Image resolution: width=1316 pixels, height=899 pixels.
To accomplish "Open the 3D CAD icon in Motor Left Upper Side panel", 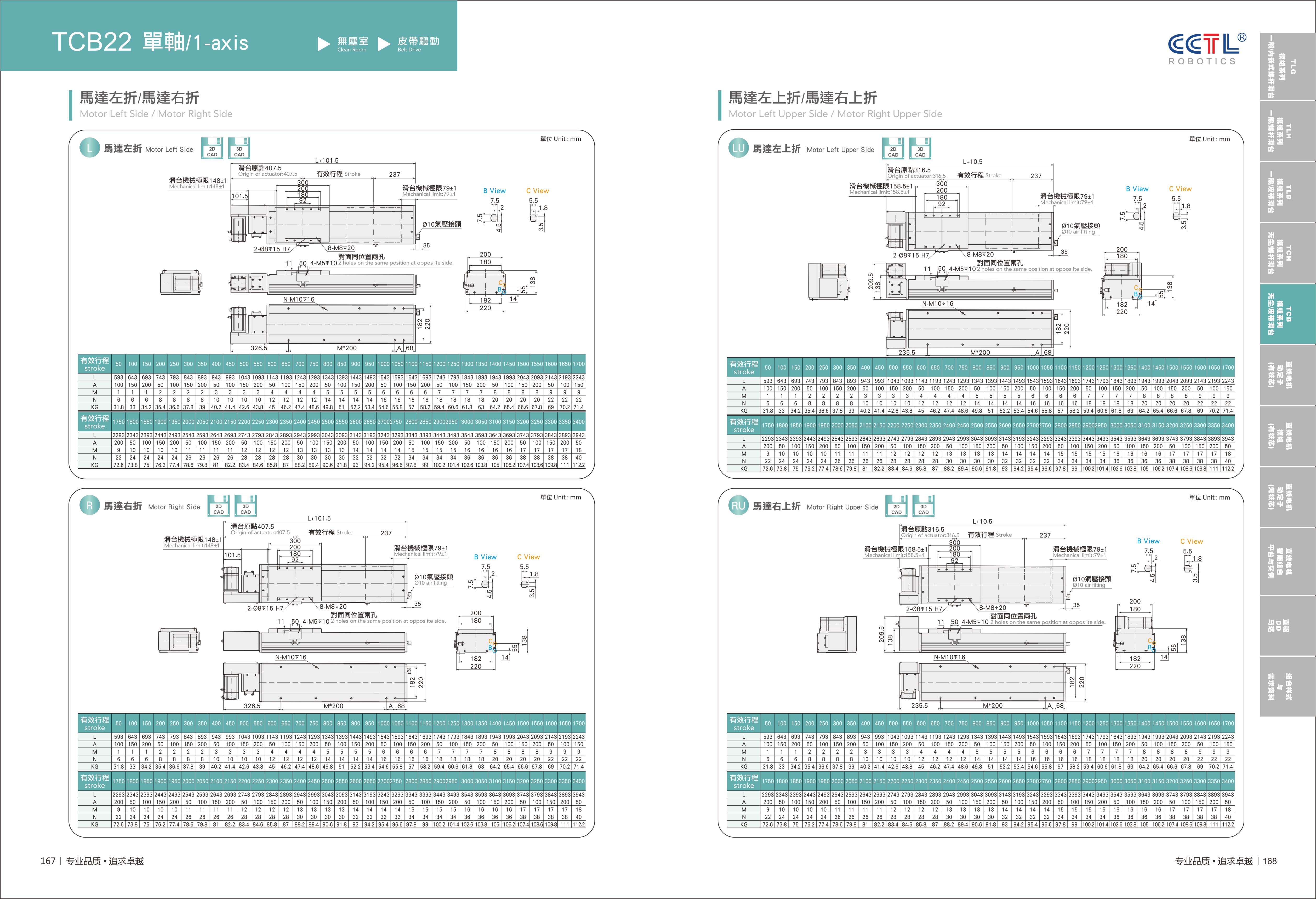I will pyautogui.click(x=920, y=148).
